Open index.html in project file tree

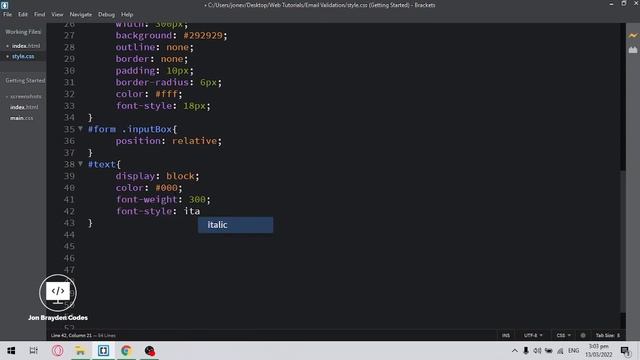click(x=24, y=107)
